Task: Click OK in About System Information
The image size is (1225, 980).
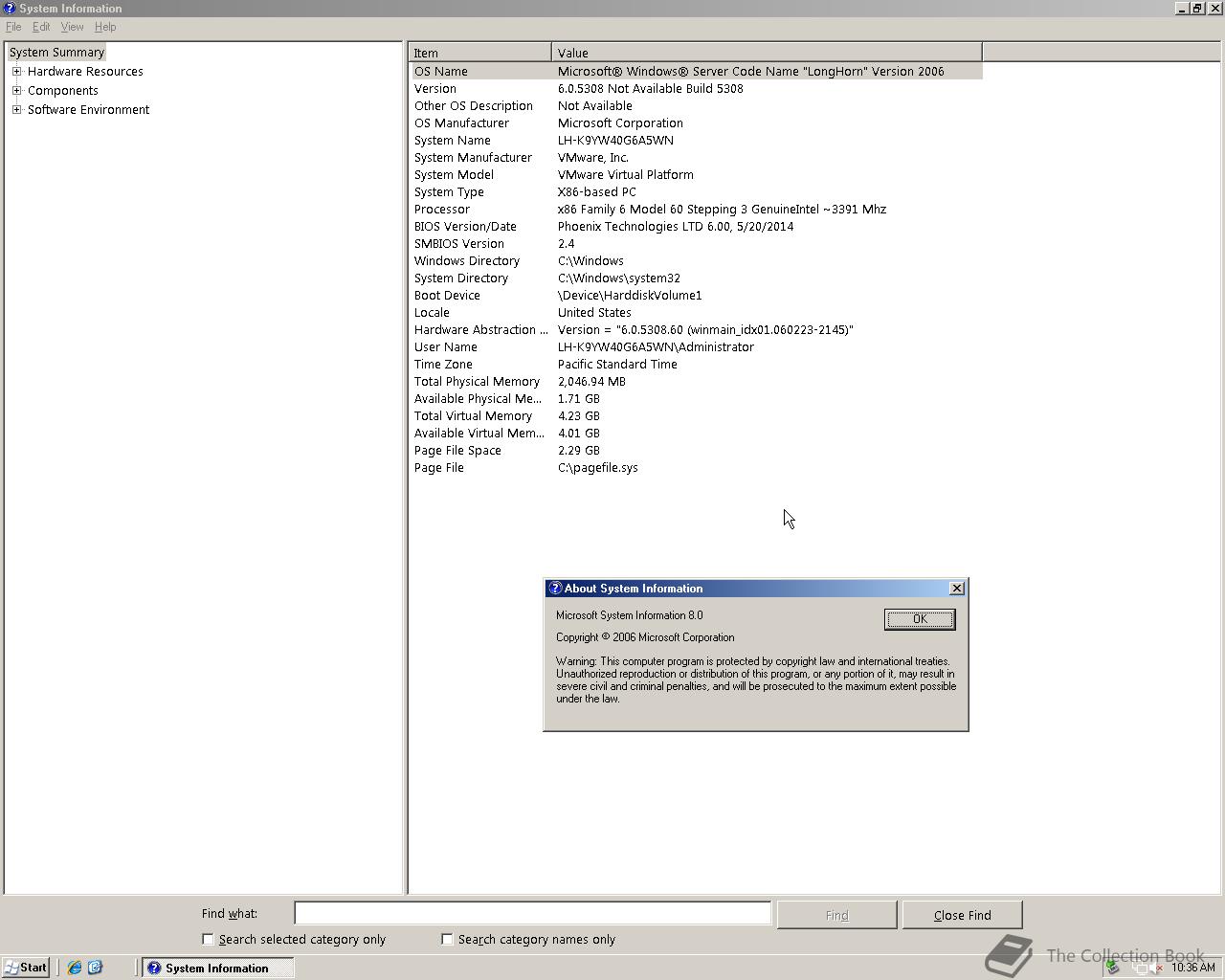Action: (x=920, y=619)
